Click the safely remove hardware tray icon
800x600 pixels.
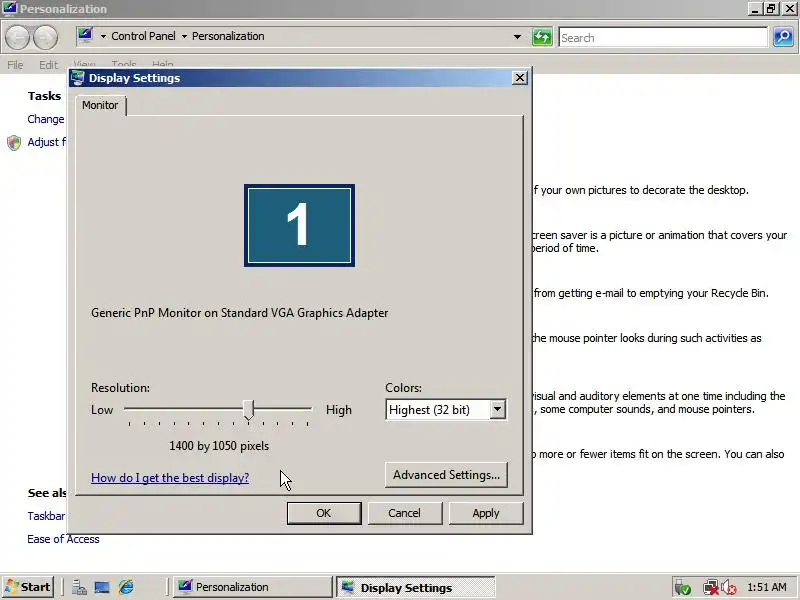coord(683,588)
